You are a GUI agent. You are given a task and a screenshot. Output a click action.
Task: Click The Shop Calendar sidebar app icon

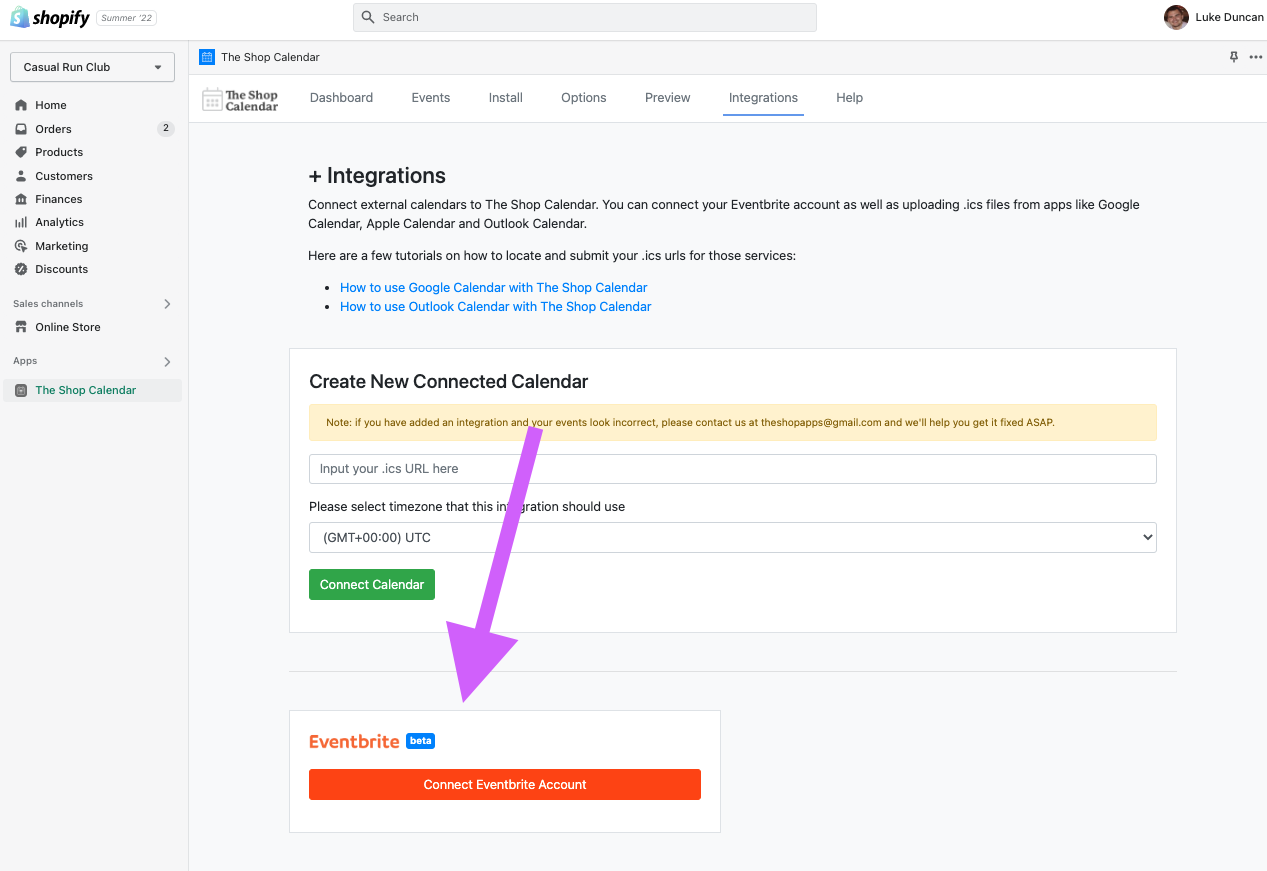click(21, 390)
